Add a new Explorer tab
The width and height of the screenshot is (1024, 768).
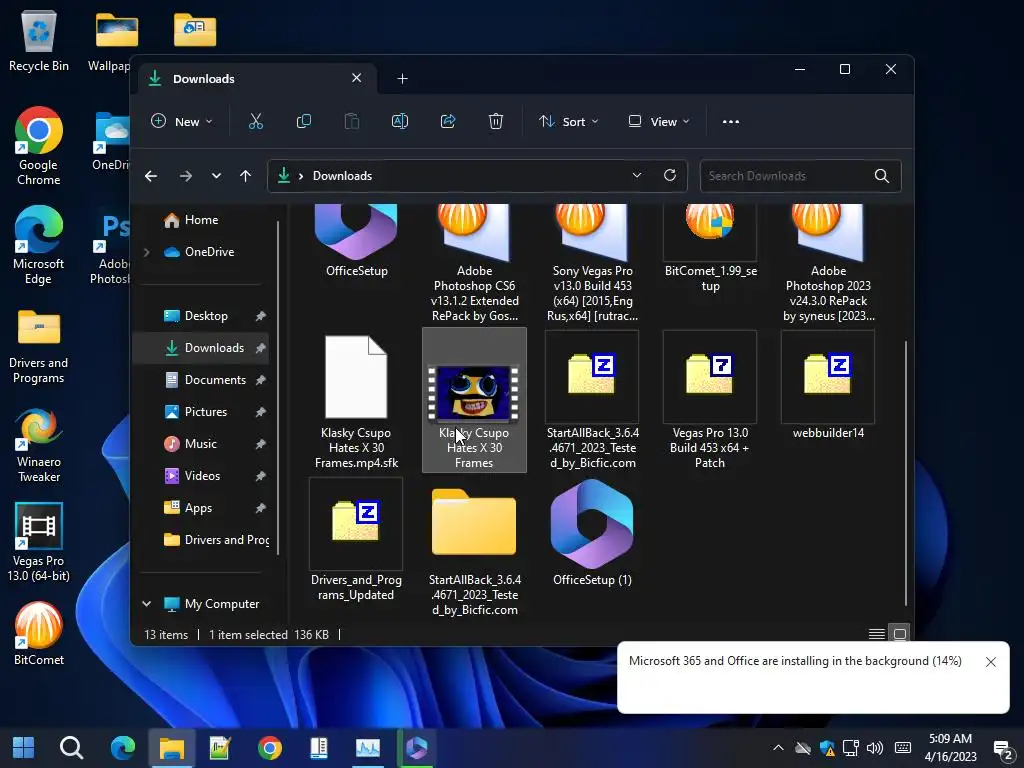tap(402, 78)
